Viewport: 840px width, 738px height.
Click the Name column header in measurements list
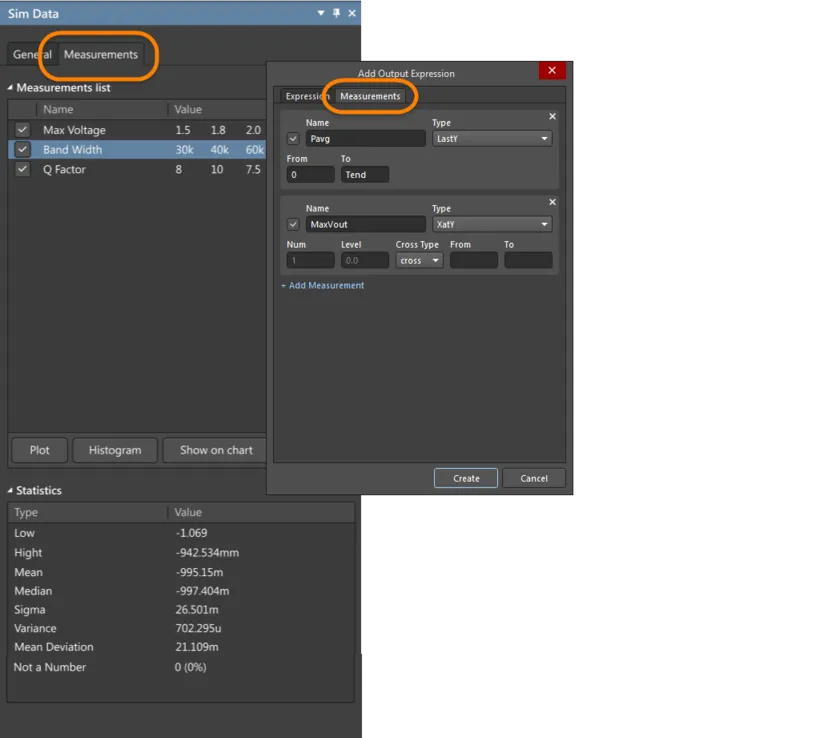tap(58, 109)
